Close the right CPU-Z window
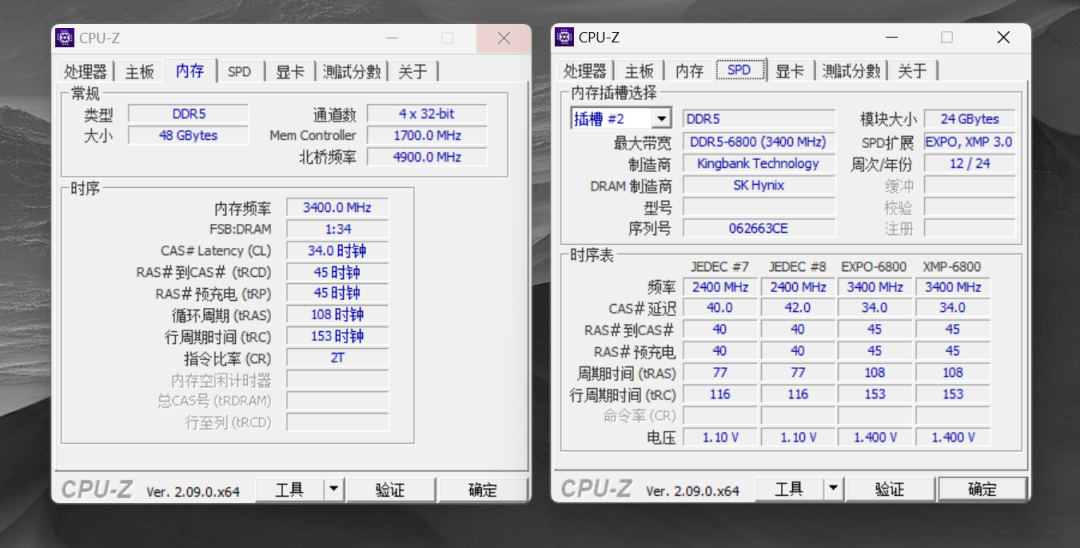Viewport: 1080px width, 548px height. tap(1004, 38)
